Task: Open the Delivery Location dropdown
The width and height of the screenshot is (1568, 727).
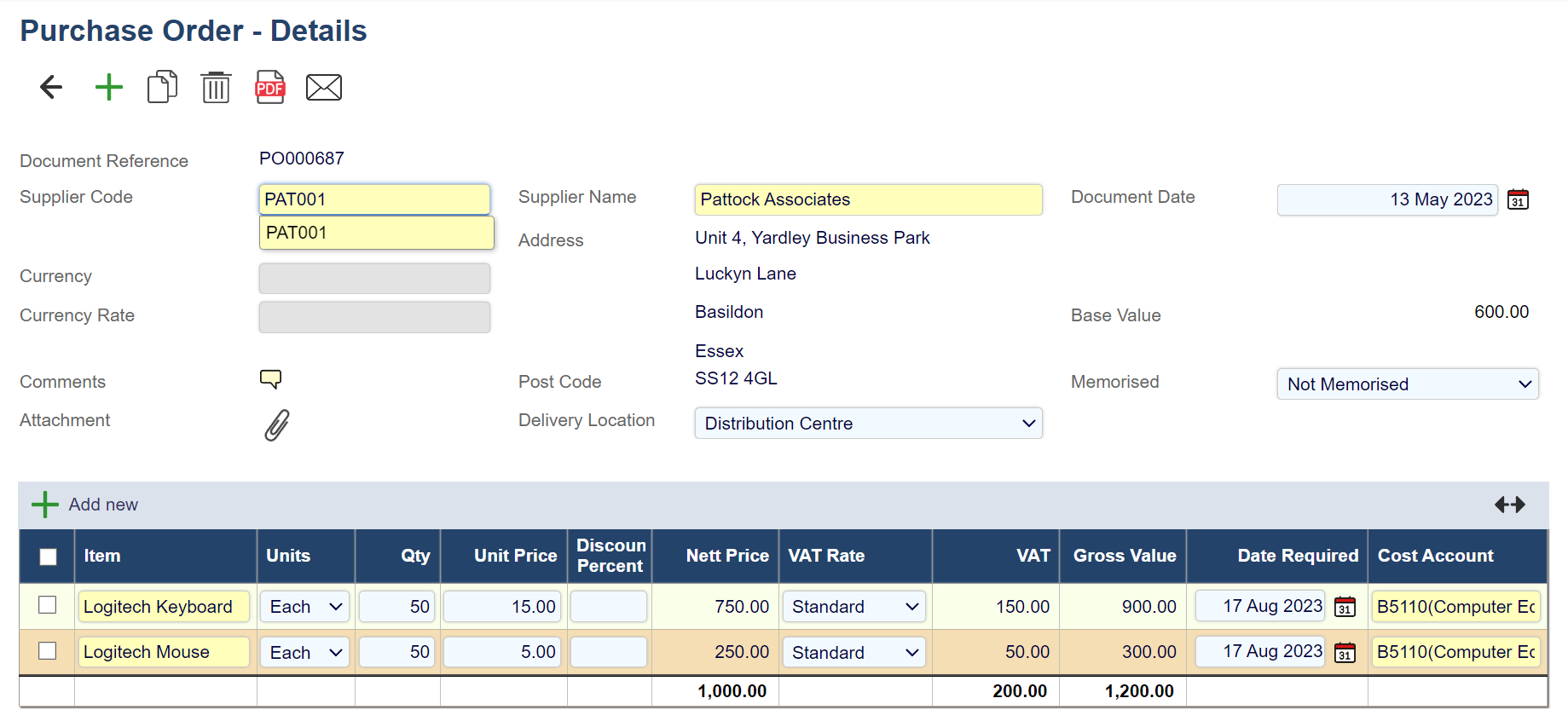Action: point(868,424)
